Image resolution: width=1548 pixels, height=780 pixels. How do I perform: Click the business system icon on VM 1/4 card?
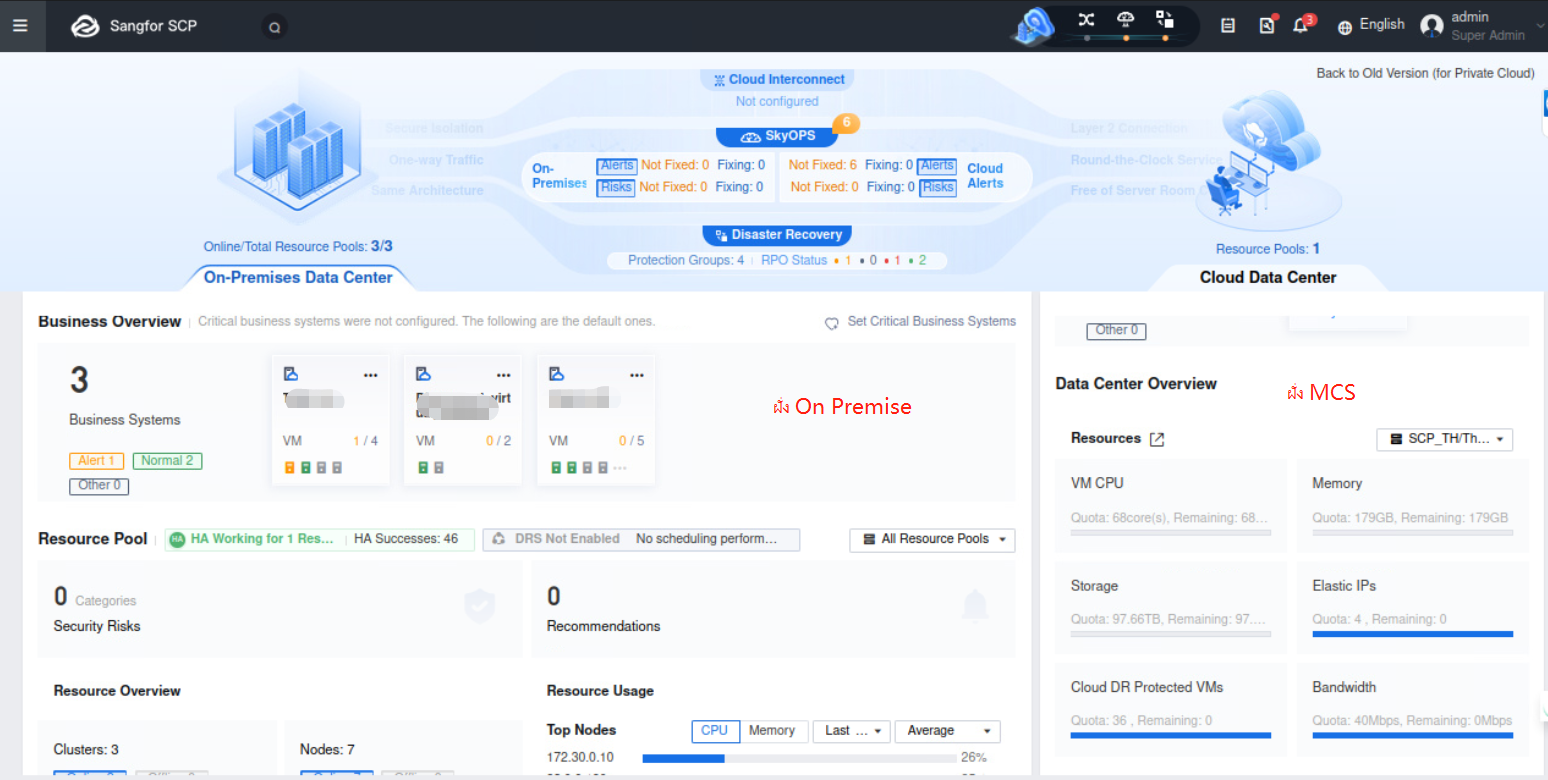pyautogui.click(x=291, y=374)
